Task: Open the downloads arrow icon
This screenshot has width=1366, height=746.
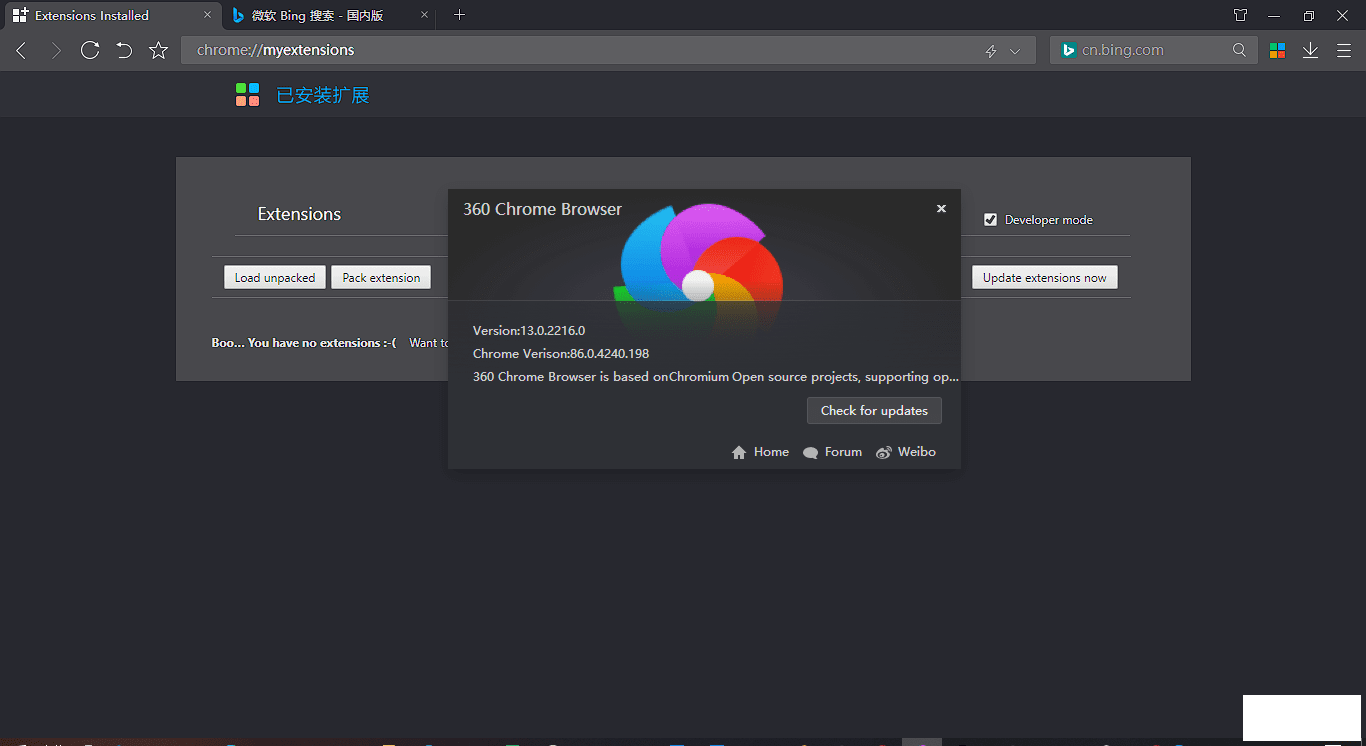Action: point(1310,50)
